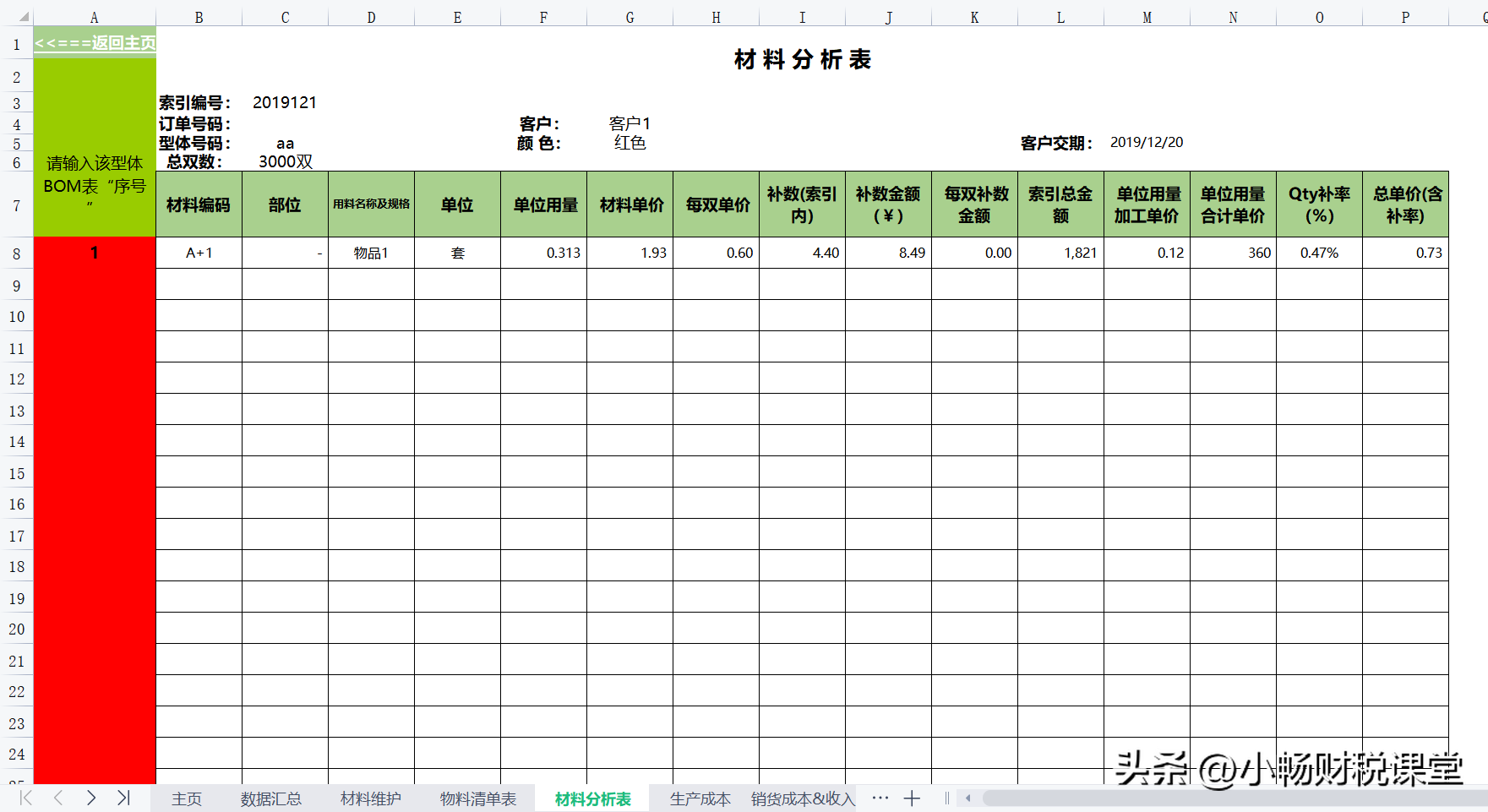This screenshot has height=812, width=1488.
Task: Click the index total value 1,821
Action: click(x=1061, y=253)
